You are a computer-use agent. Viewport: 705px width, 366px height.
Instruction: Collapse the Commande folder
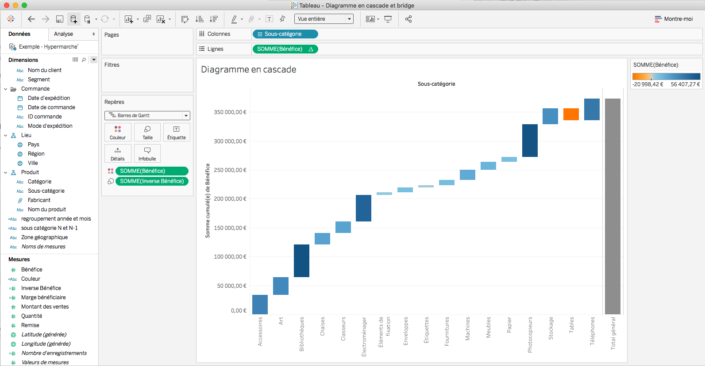tap(6, 89)
